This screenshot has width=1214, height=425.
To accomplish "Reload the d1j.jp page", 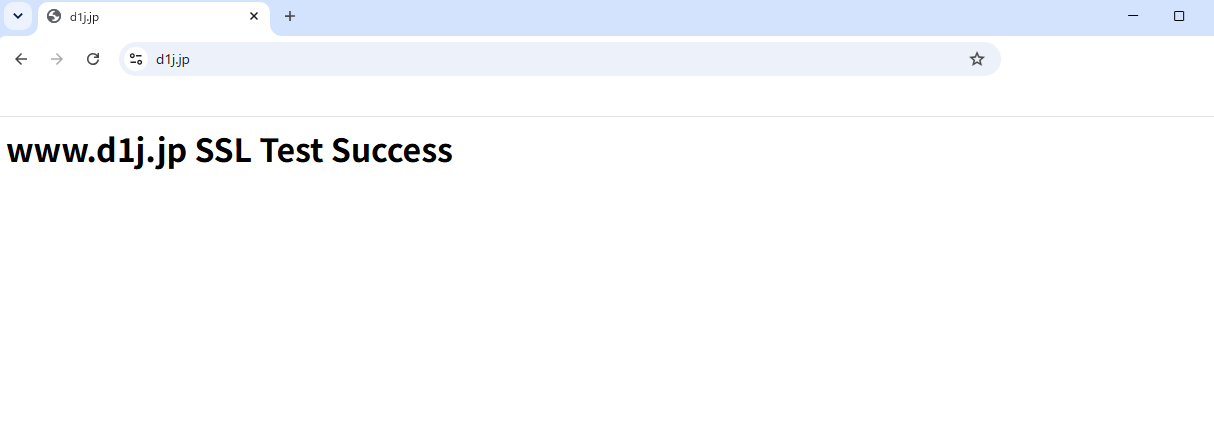I will (x=93, y=59).
